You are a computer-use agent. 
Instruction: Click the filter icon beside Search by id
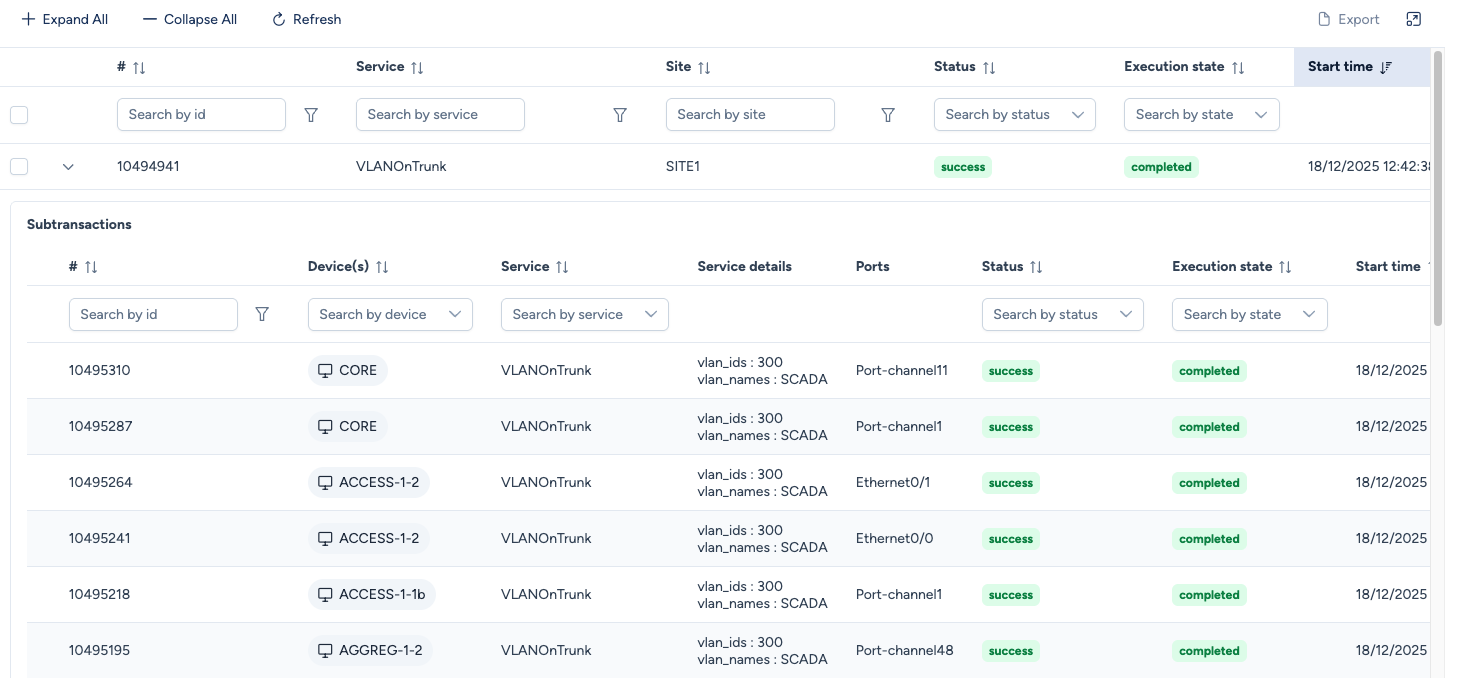311,115
